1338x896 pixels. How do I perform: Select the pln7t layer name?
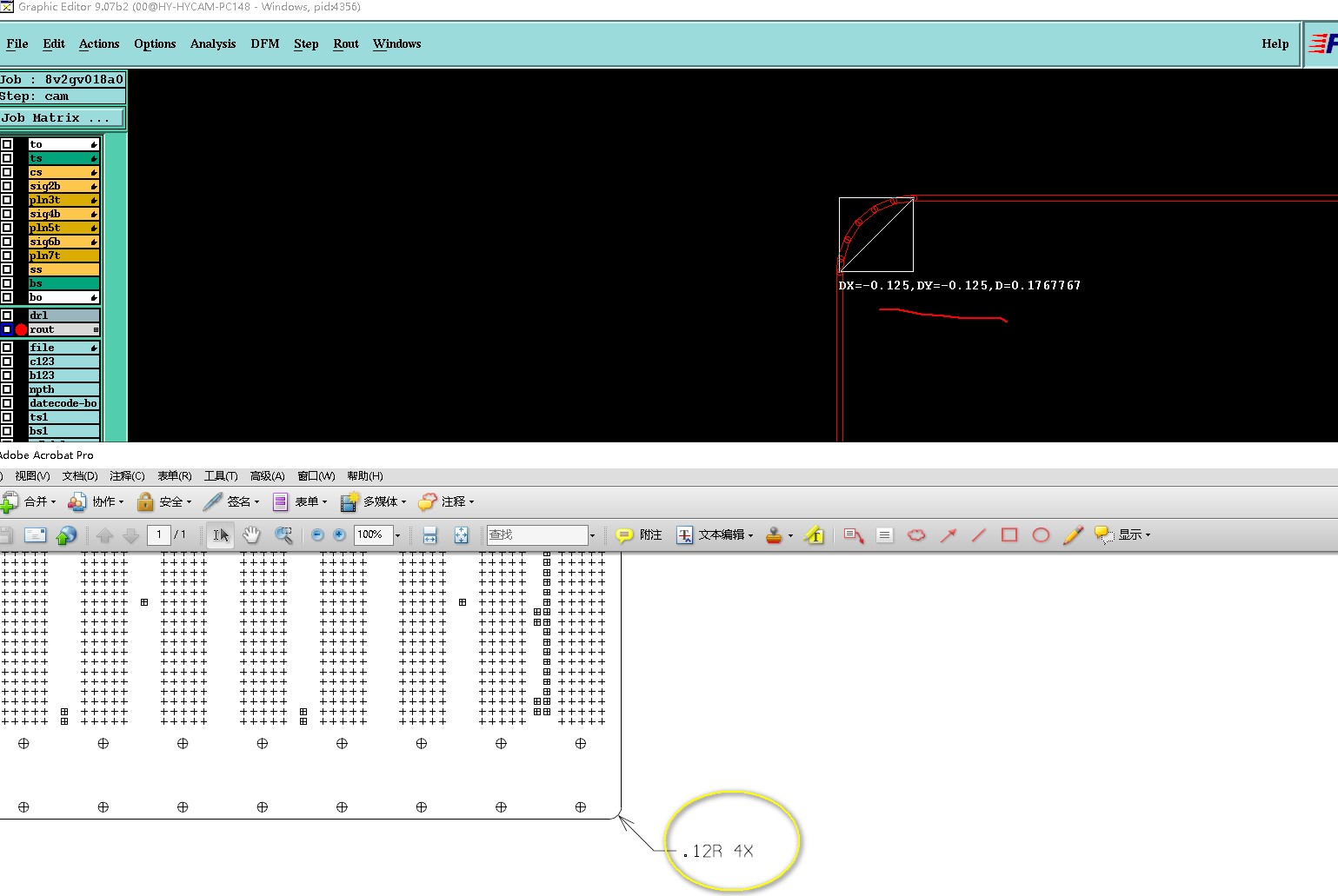click(x=63, y=256)
